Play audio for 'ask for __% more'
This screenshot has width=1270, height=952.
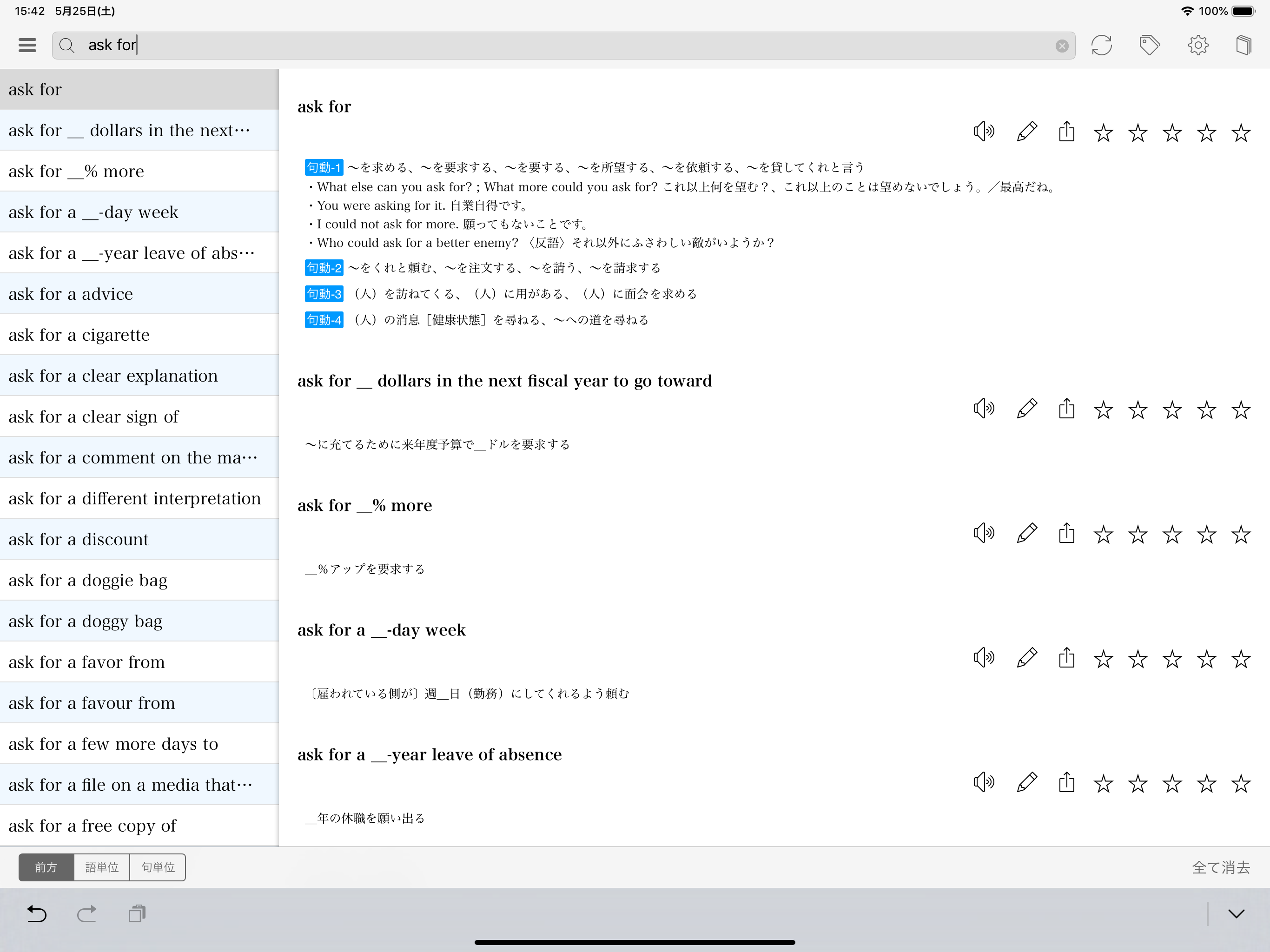(984, 533)
